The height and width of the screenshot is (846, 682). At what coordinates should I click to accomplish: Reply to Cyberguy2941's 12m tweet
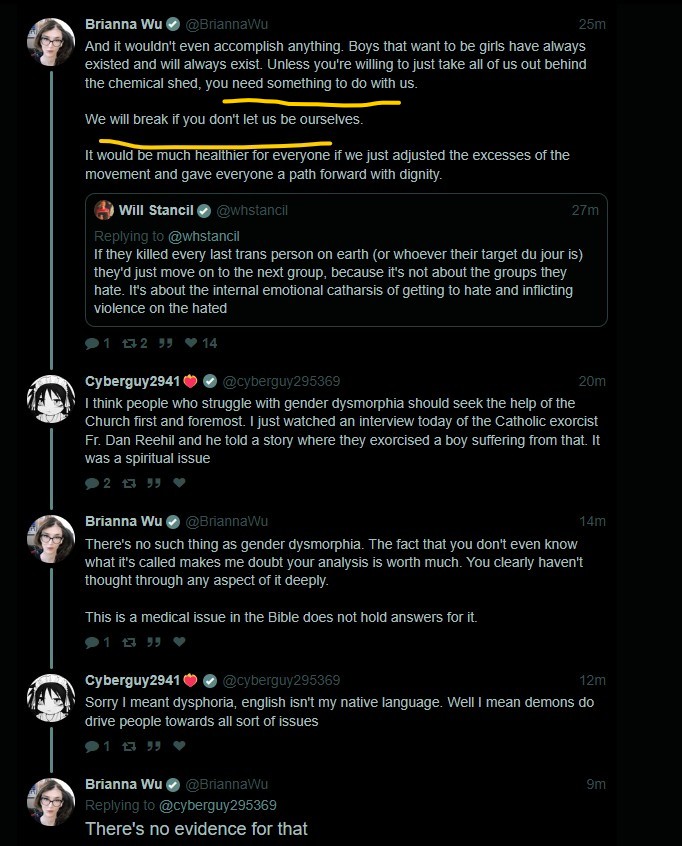click(x=92, y=746)
